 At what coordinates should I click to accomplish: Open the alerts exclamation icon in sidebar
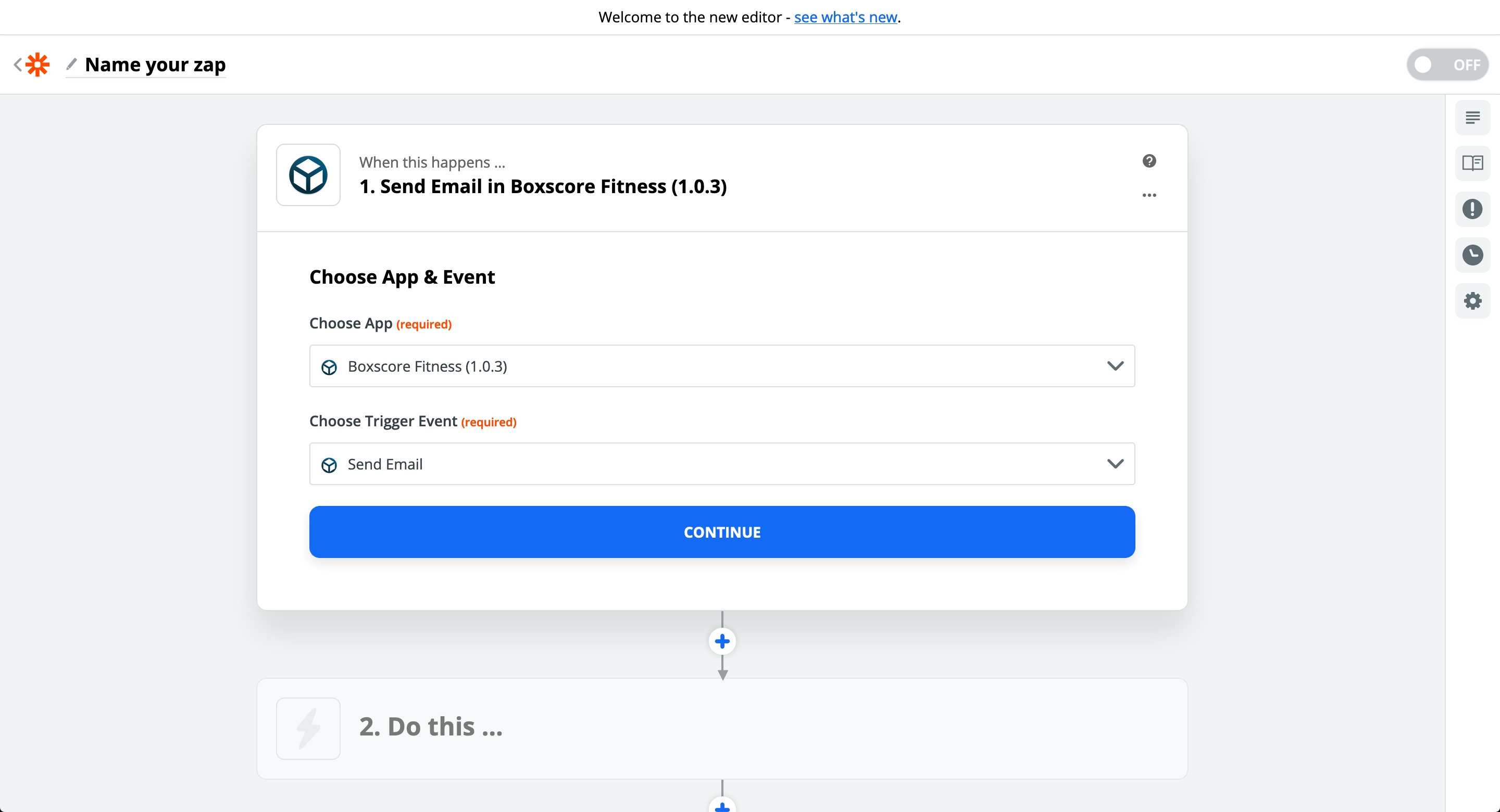point(1472,209)
